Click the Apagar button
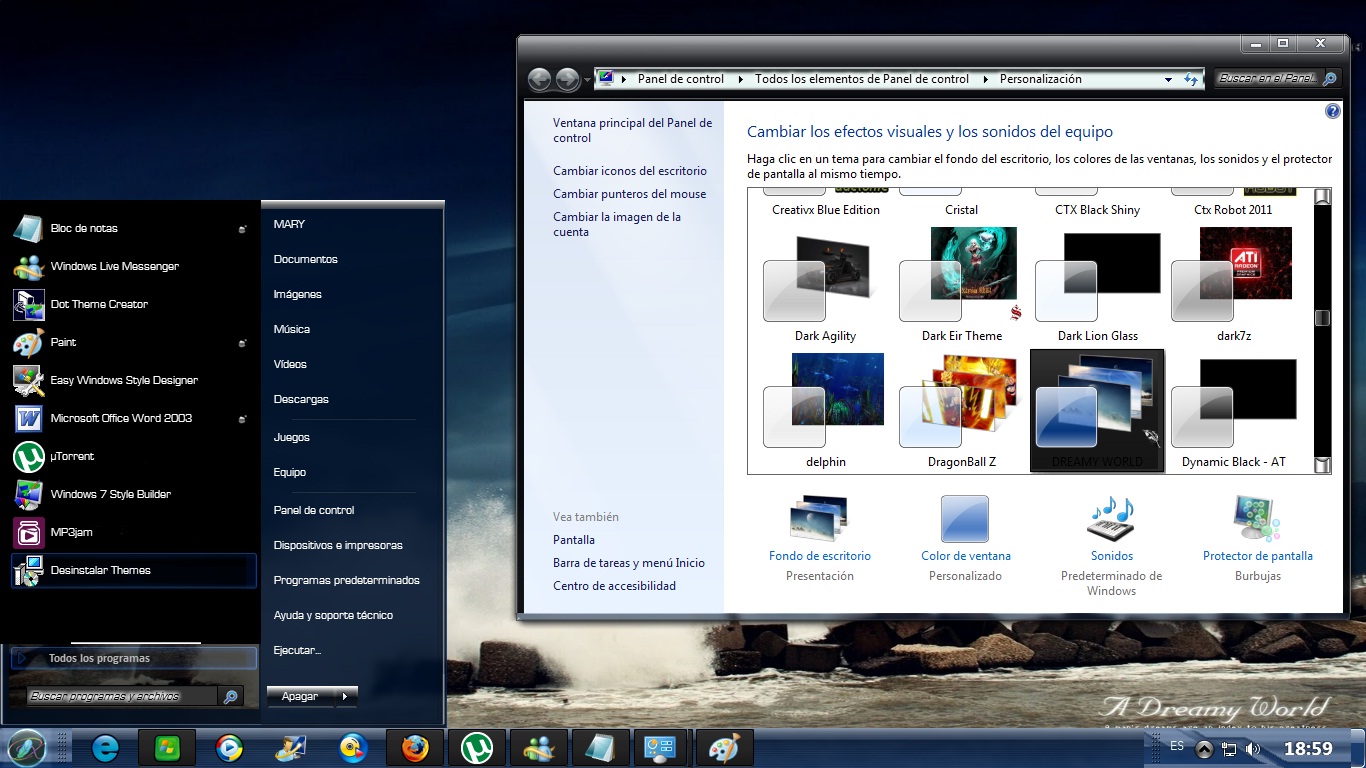Image resolution: width=1366 pixels, height=768 pixels. pos(300,696)
